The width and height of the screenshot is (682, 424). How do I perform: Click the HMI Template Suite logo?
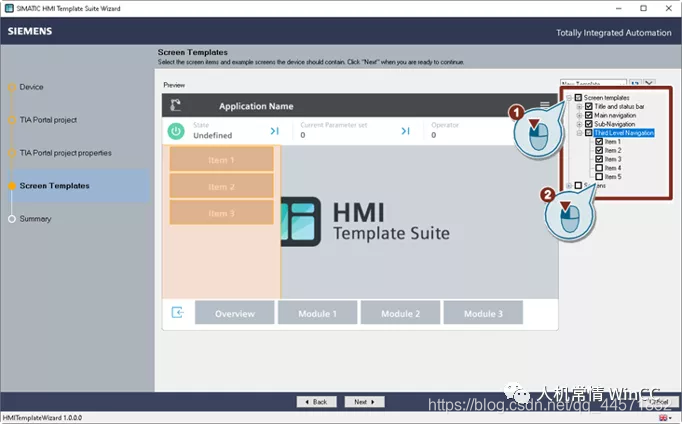[x=364, y=222]
